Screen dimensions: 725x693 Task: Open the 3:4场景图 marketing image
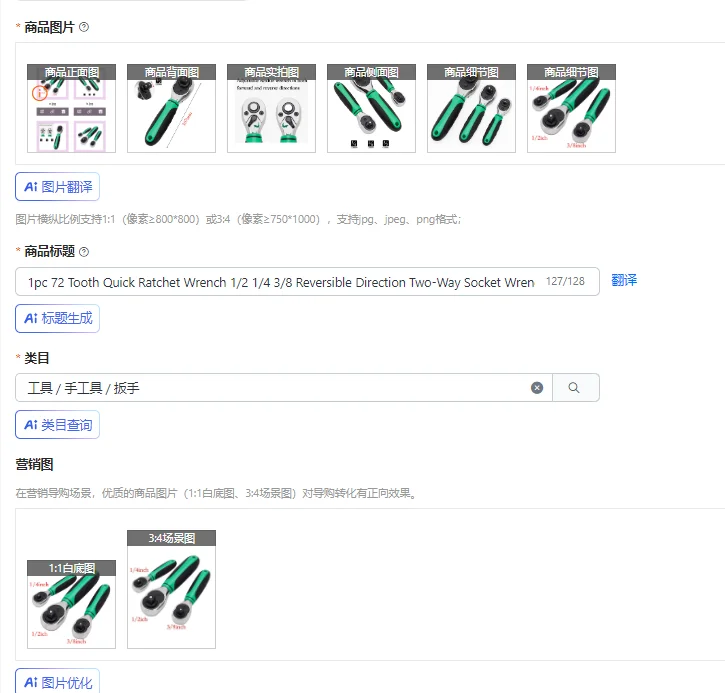pos(172,589)
